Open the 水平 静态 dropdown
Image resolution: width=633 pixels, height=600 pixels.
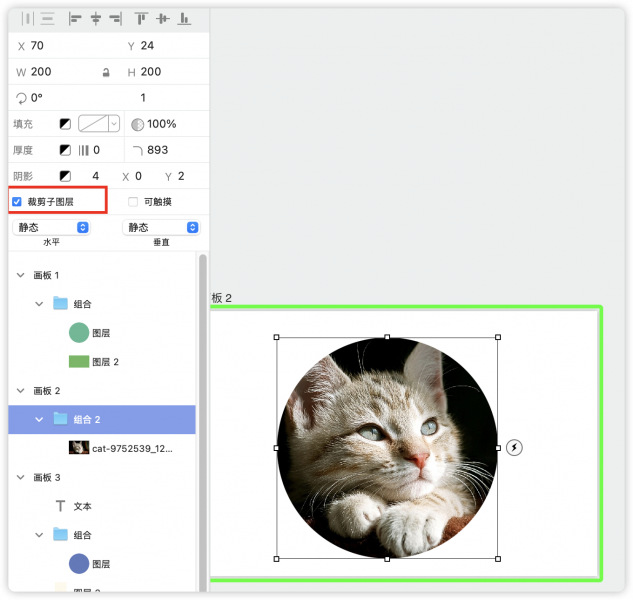(x=52, y=227)
